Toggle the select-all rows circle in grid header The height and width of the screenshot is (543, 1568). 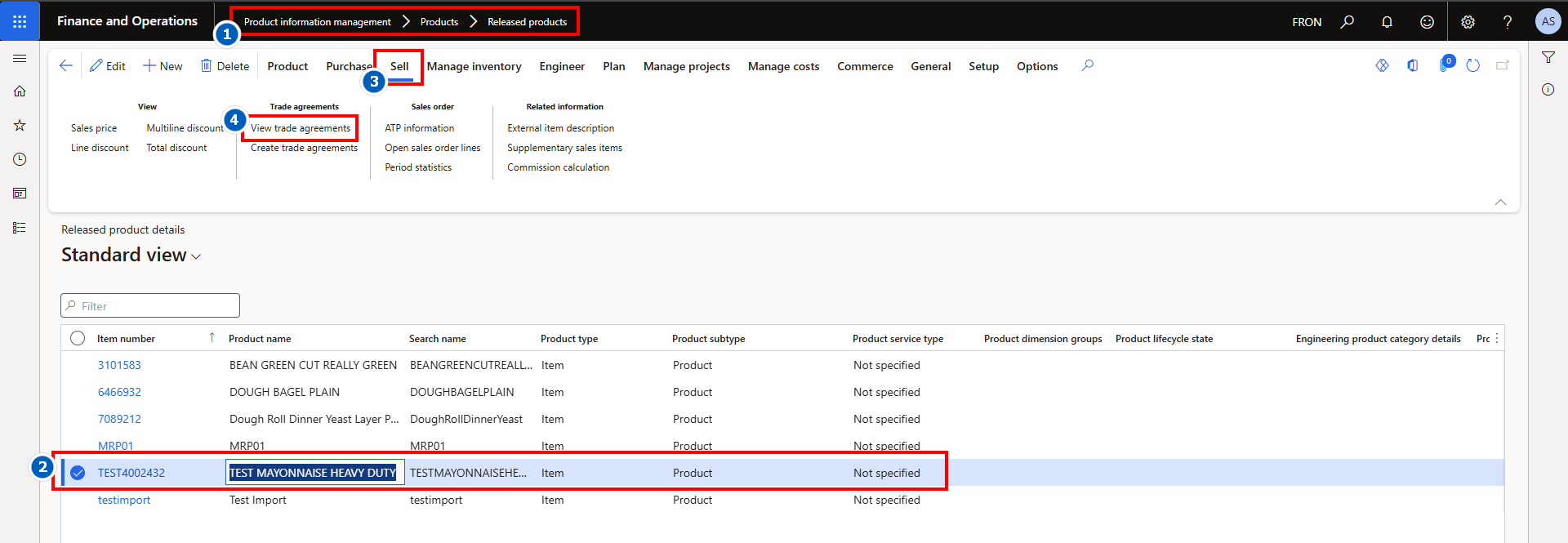78,338
